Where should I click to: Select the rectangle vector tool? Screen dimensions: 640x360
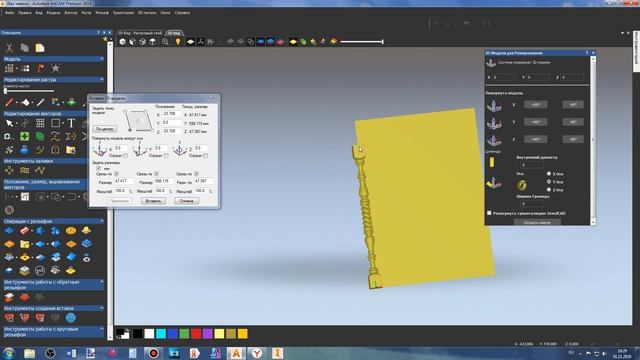56,123
